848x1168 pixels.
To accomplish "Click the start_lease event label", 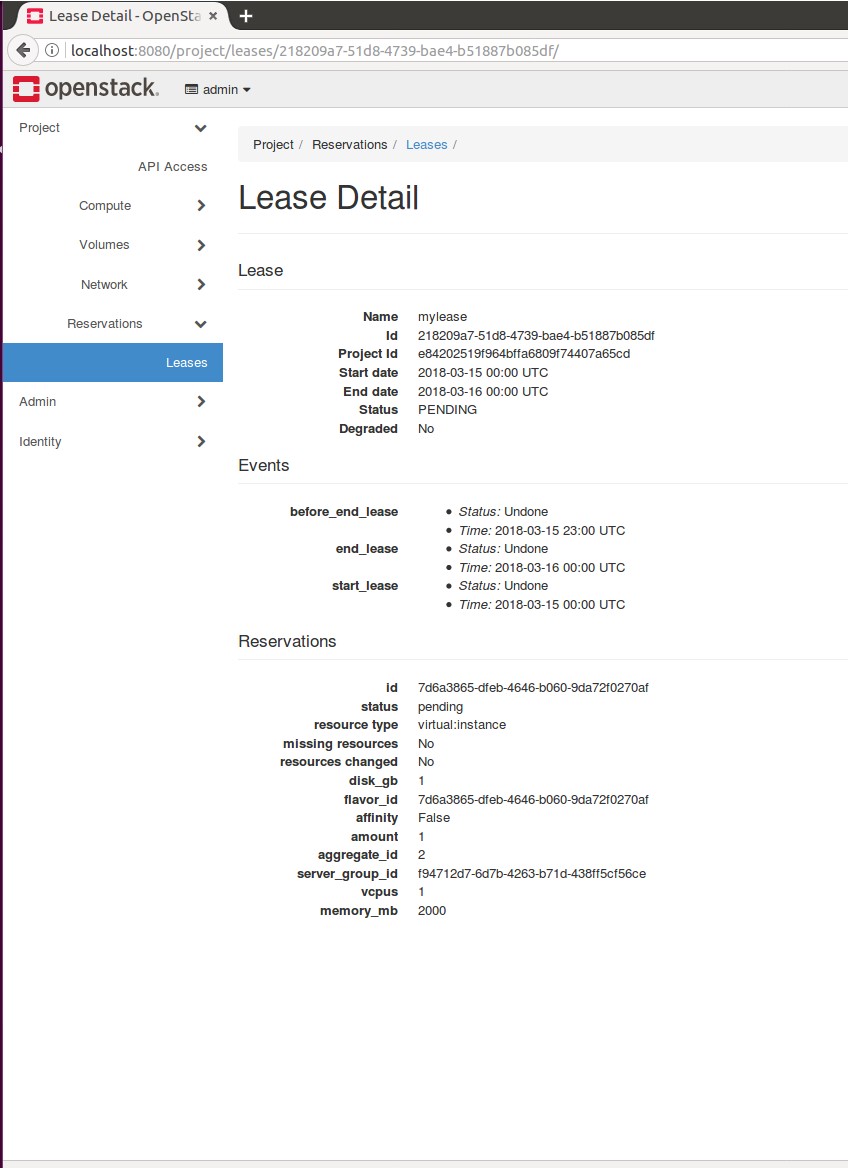I will point(365,586).
